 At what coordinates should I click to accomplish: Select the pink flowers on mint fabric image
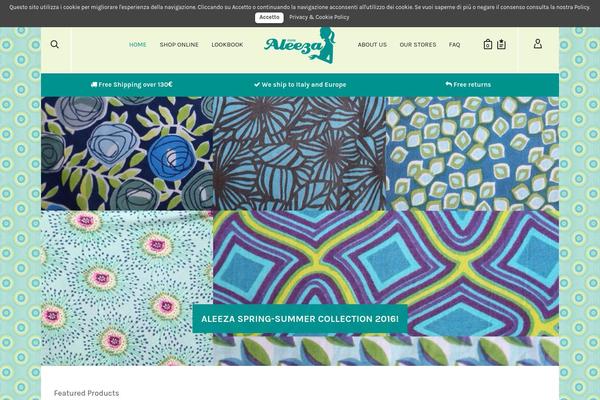[x=127, y=288]
